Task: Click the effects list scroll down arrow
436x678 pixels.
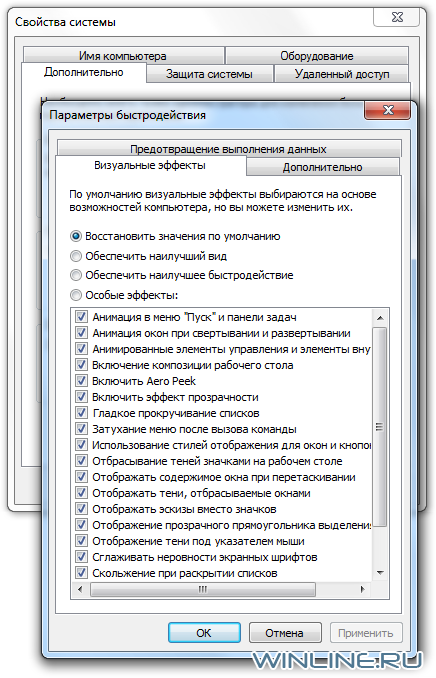Action: [x=380, y=573]
